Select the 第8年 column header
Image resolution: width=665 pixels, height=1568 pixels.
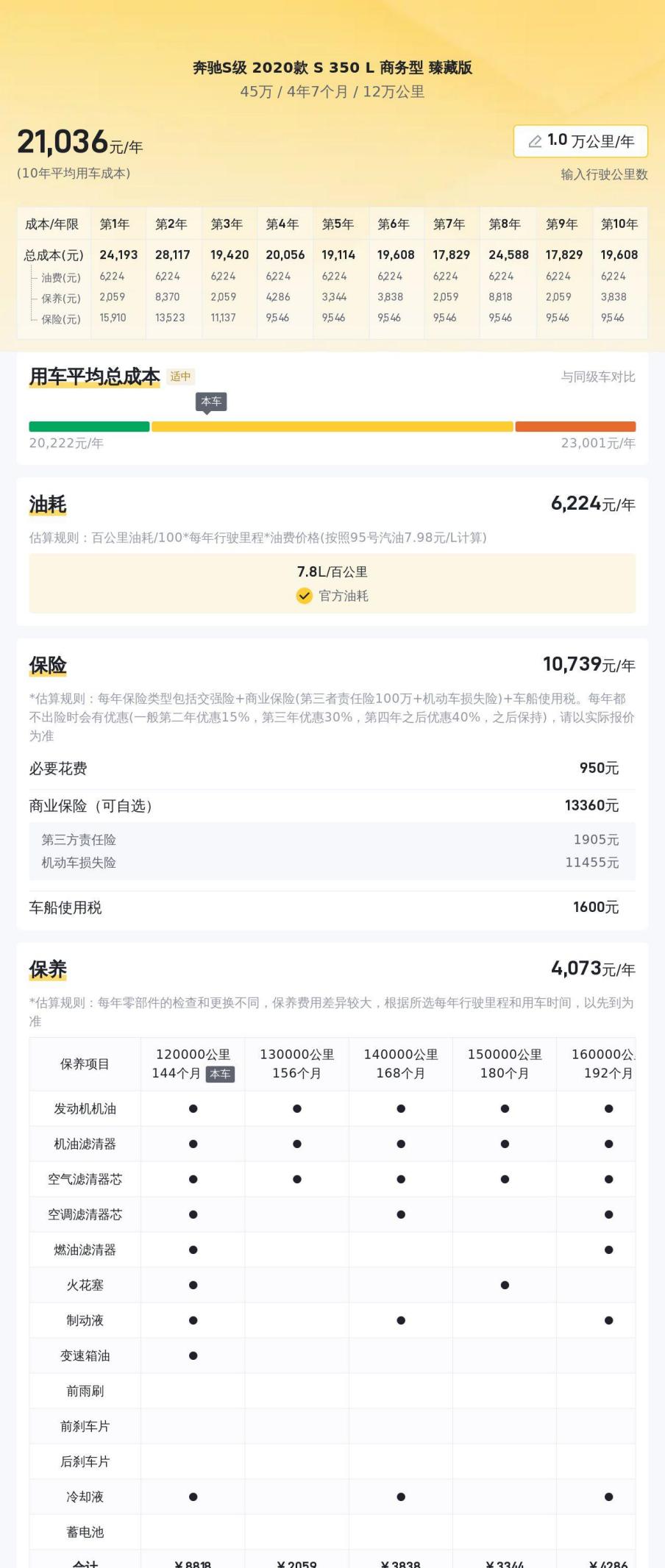(505, 224)
